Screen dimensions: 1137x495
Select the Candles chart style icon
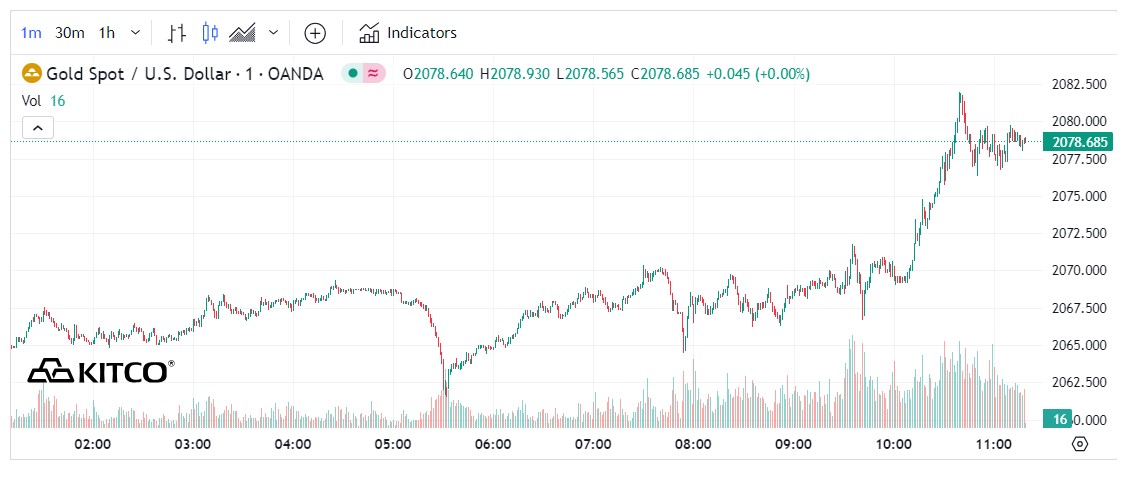coord(210,33)
